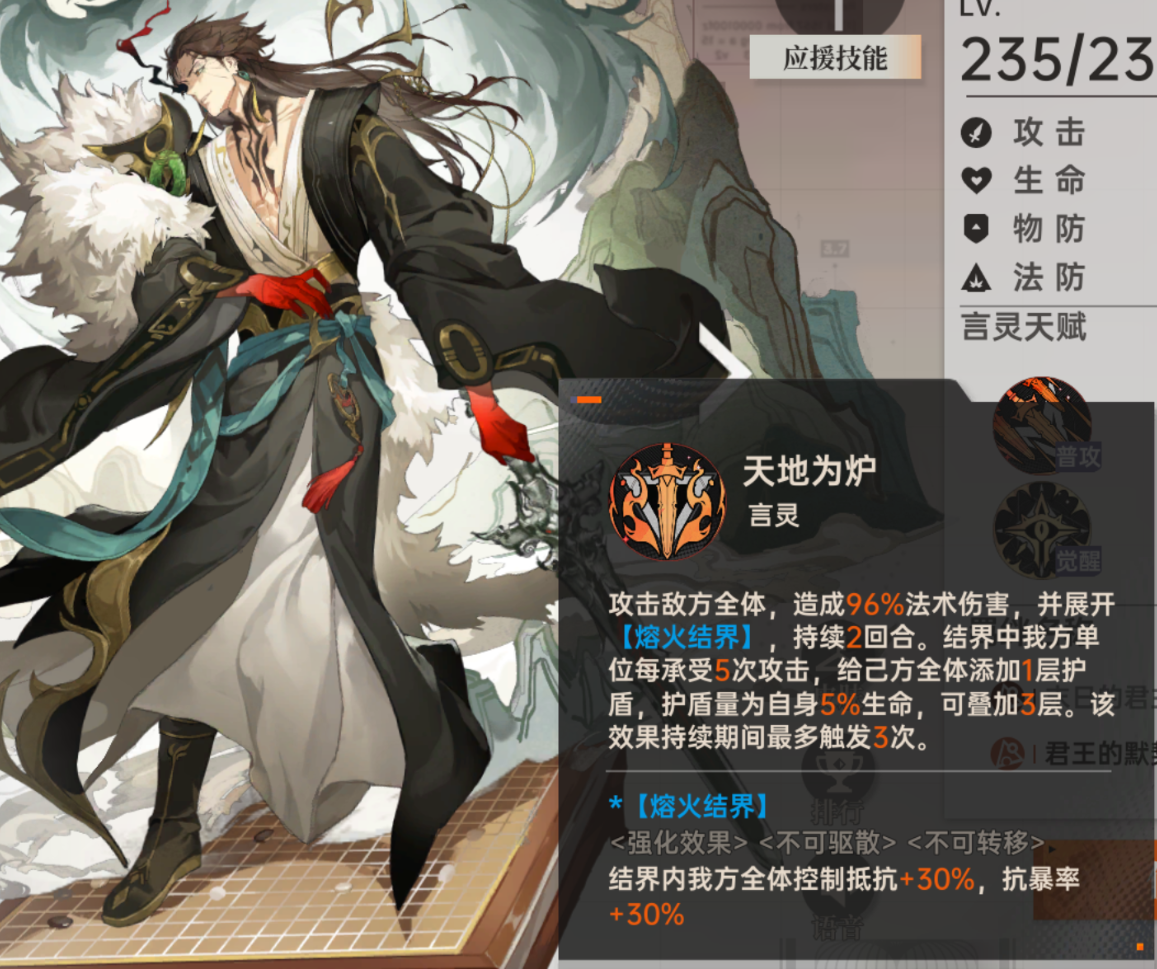
Task: Select the 普攻 basic attack skill icon
Action: 1042,426
